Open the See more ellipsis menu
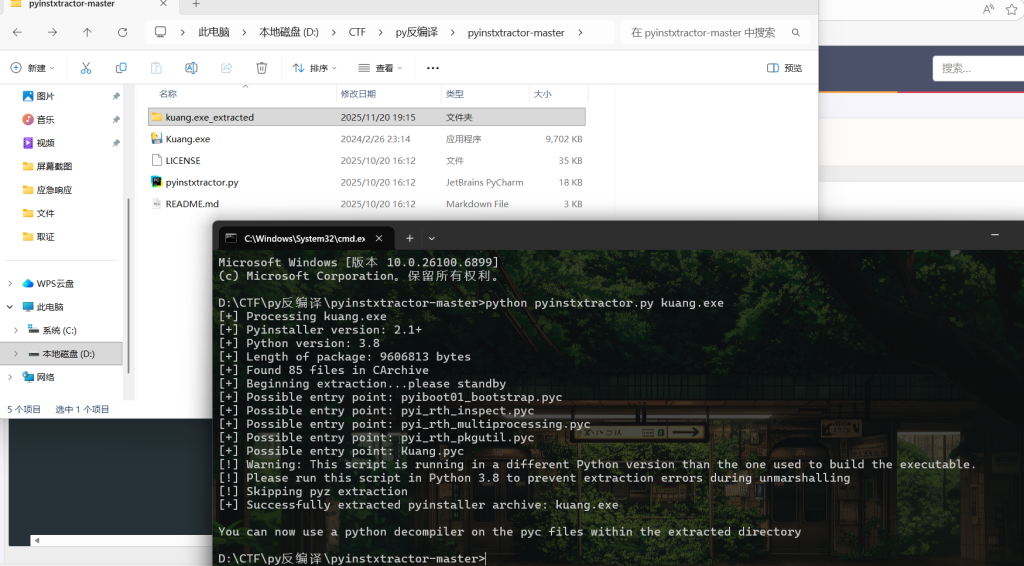This screenshot has width=1024, height=566. coord(432,68)
